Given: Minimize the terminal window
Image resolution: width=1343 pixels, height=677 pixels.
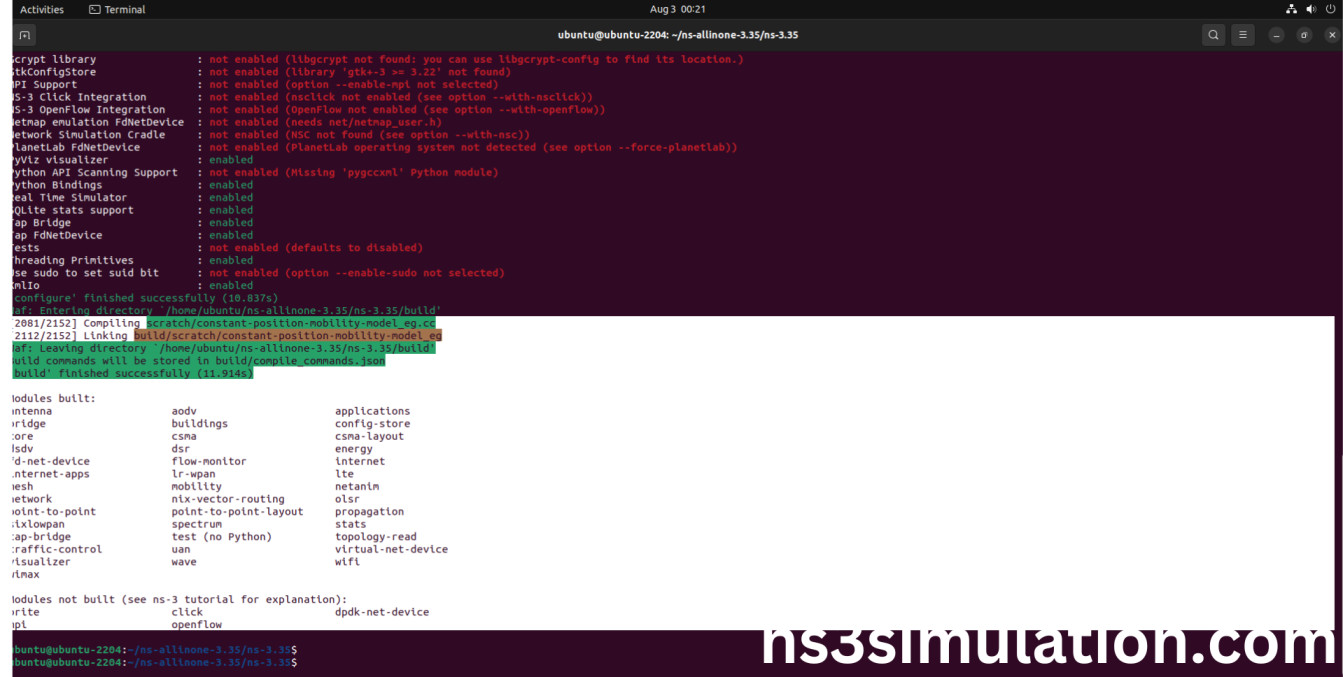Looking at the screenshot, I should [x=1277, y=35].
